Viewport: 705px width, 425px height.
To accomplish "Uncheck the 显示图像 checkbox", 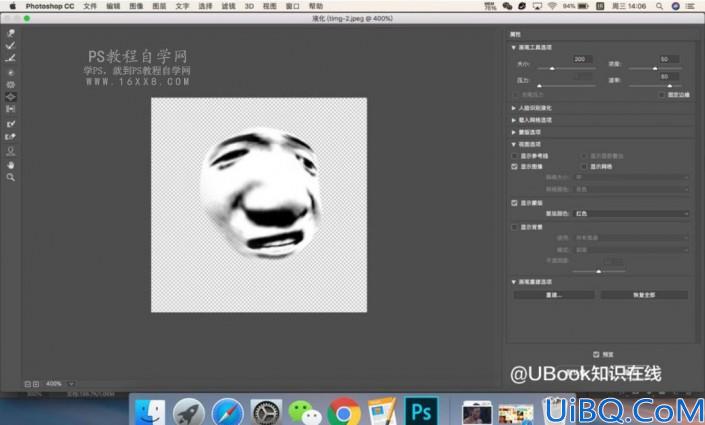I will click(514, 166).
